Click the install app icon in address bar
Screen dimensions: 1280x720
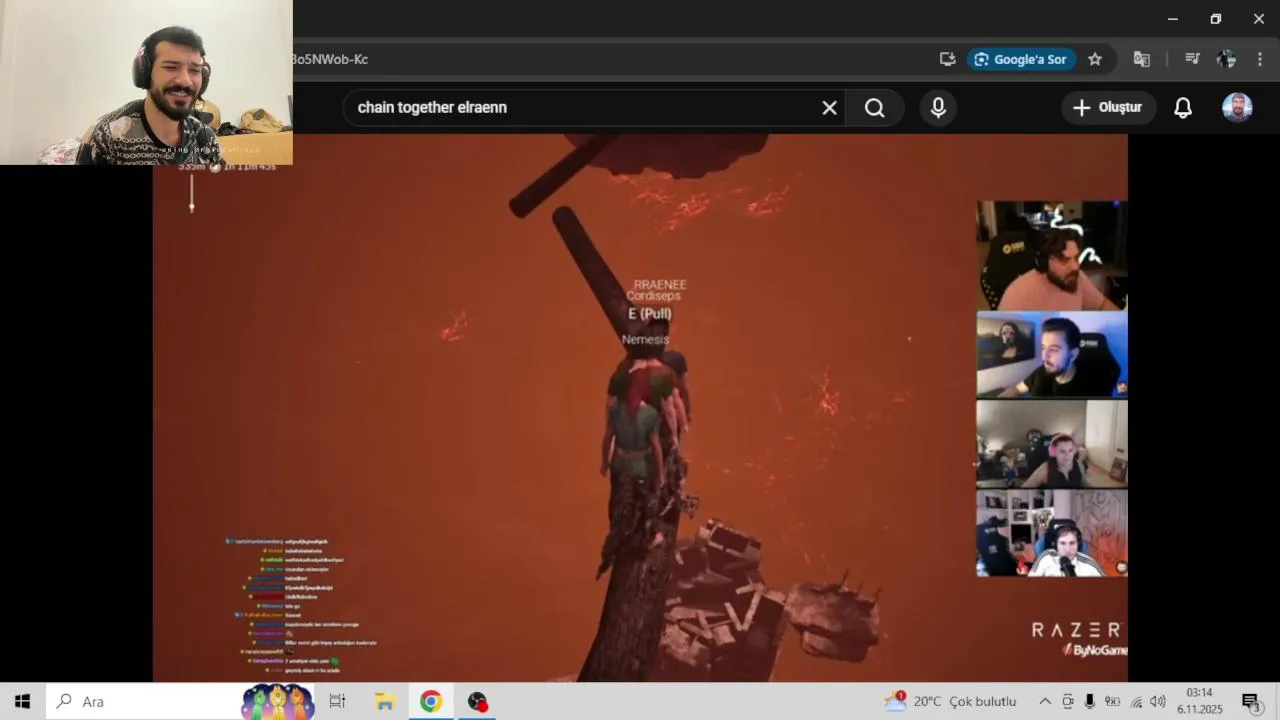point(948,59)
